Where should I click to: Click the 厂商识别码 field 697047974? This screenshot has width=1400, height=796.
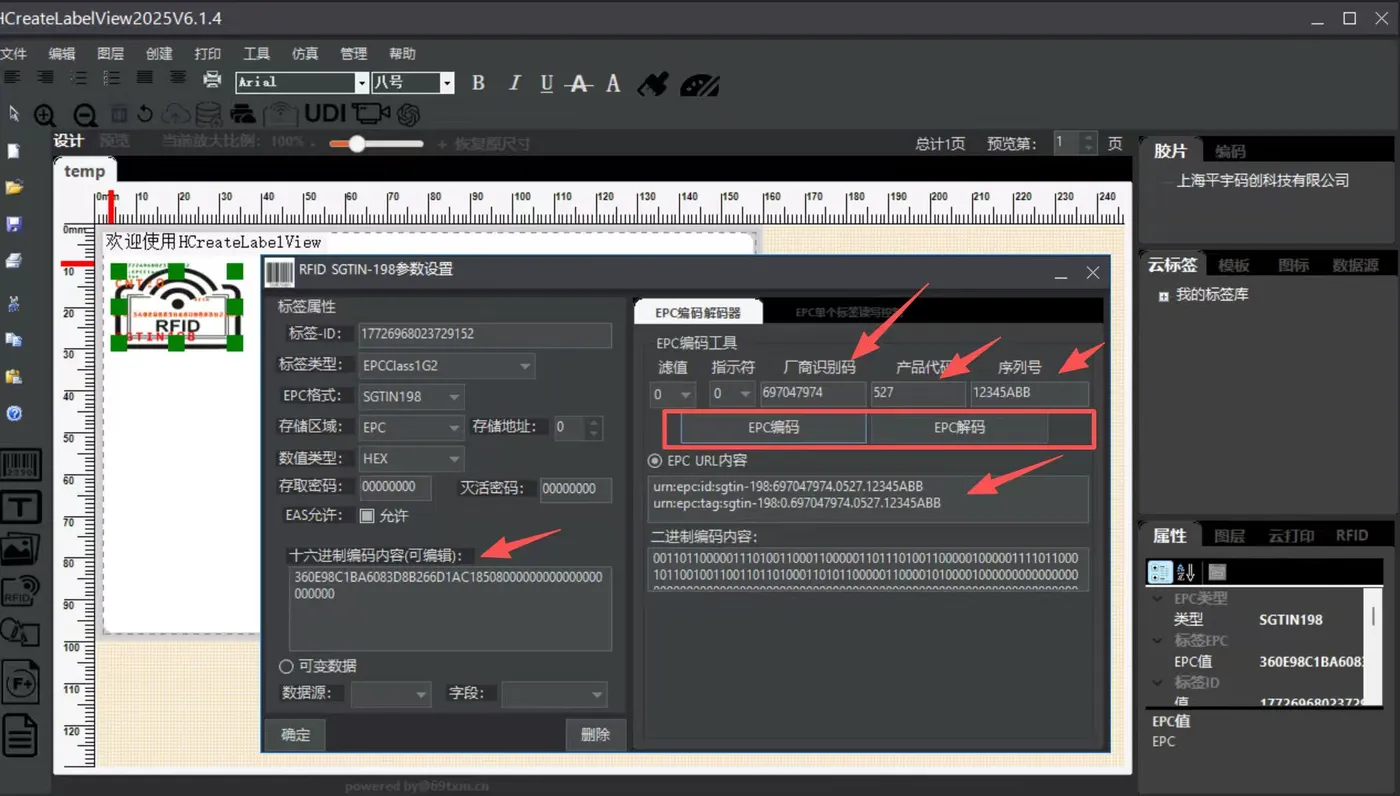[813, 393]
